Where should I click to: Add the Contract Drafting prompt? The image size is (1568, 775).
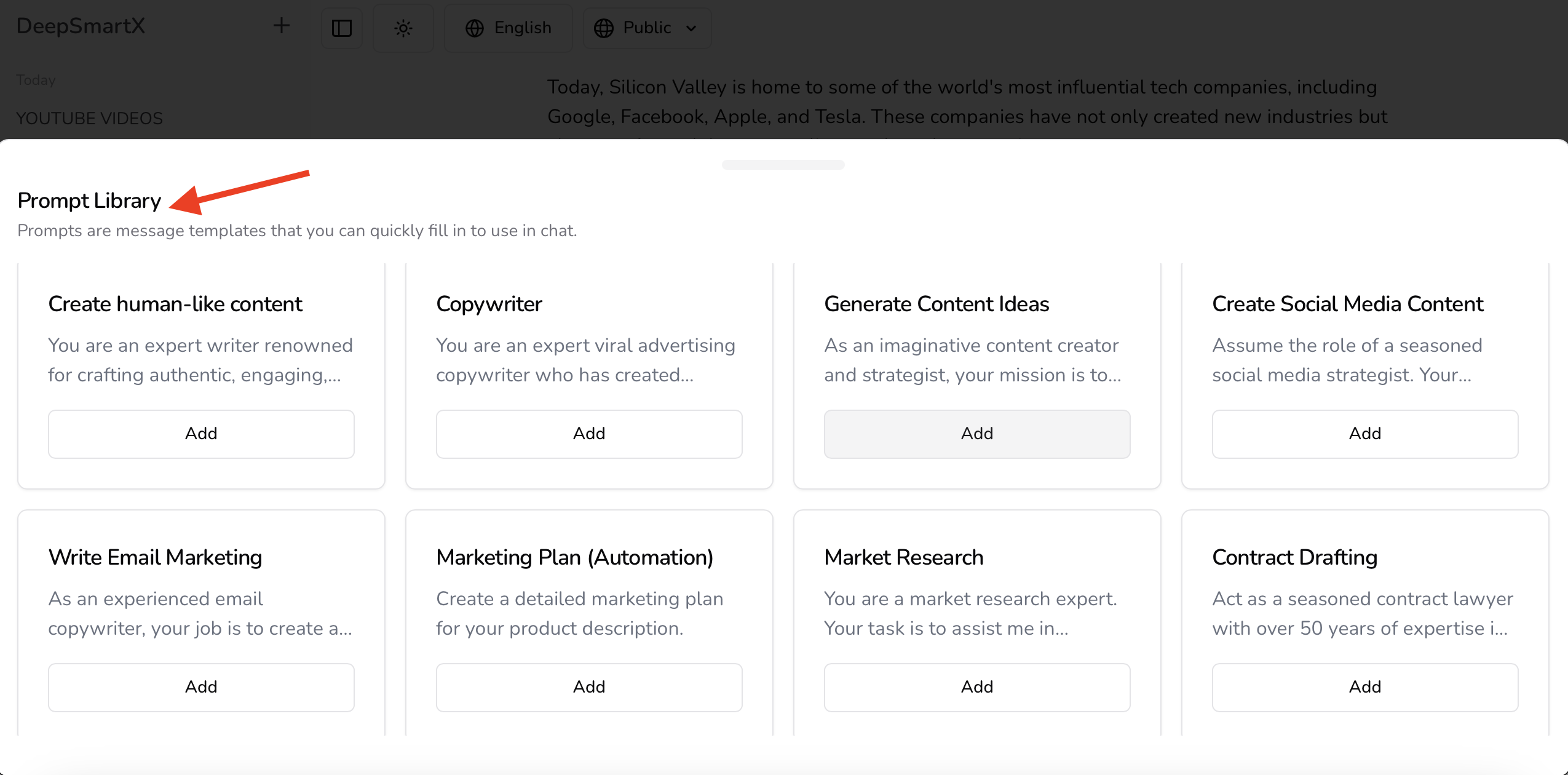point(1364,687)
